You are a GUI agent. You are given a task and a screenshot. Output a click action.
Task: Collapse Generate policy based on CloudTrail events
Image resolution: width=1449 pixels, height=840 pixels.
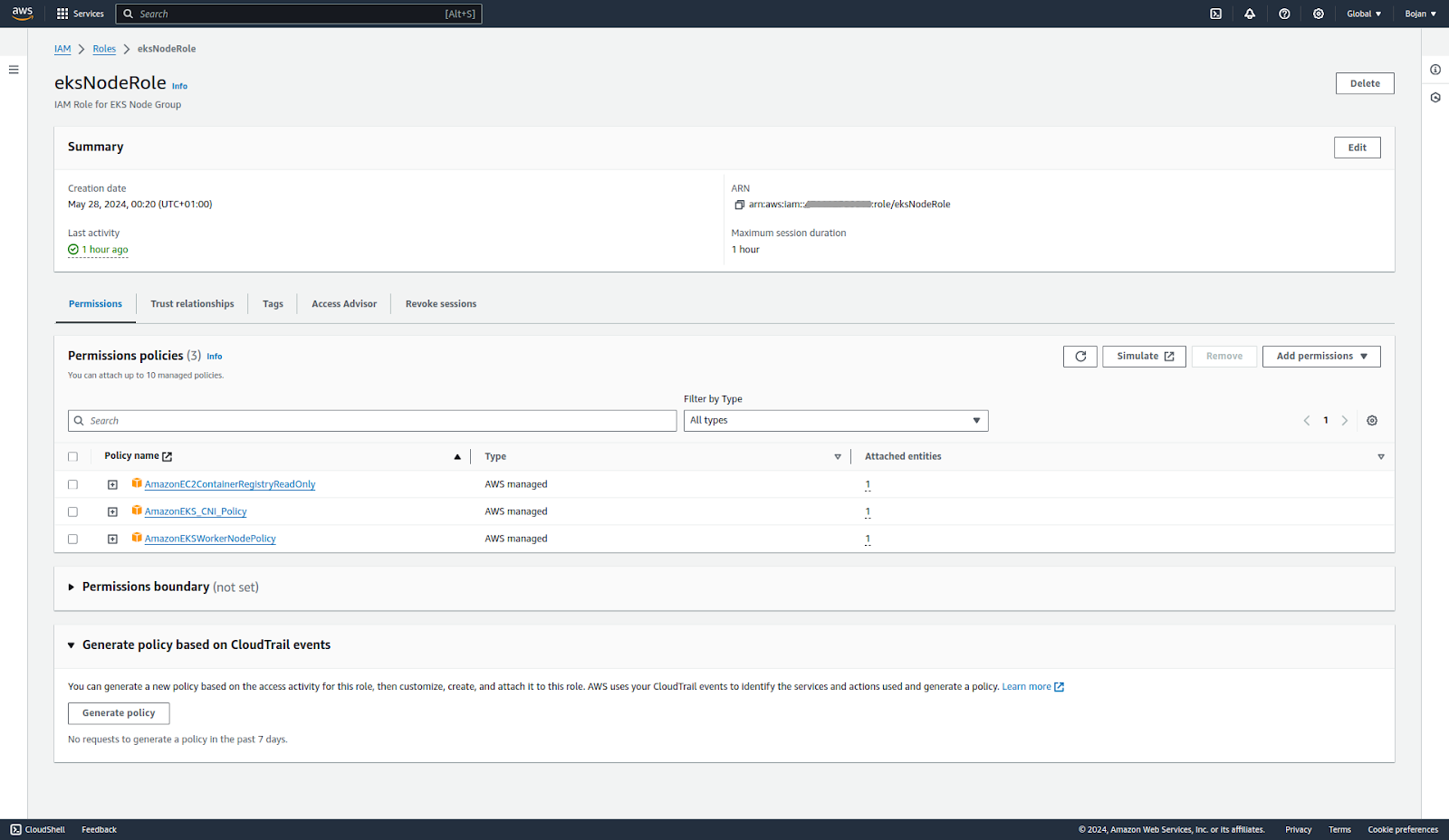[72, 645]
